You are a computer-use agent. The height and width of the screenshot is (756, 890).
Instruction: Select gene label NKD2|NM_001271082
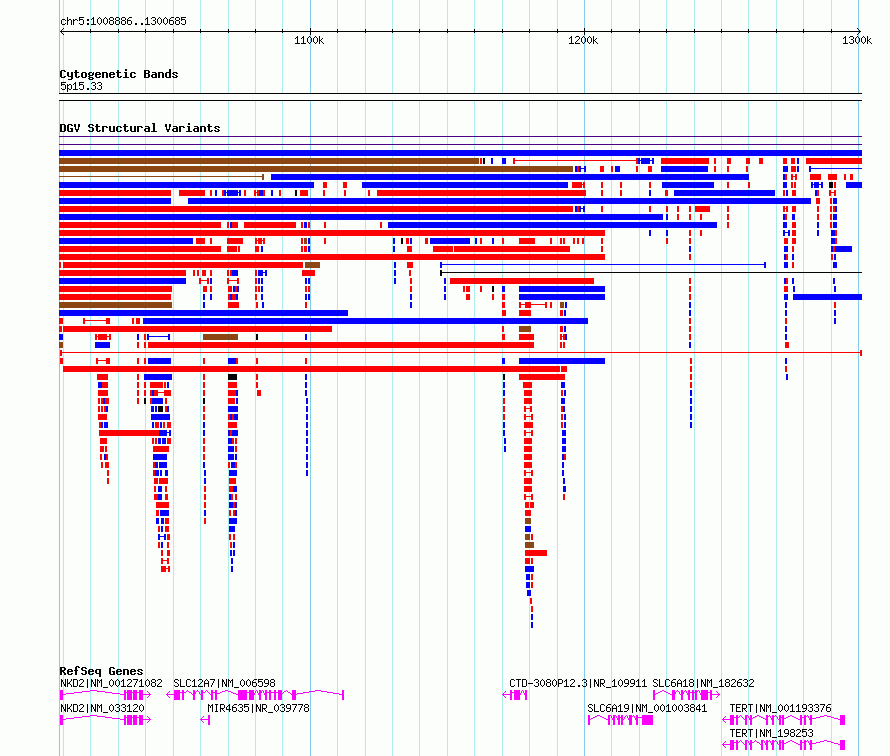tap(111, 683)
